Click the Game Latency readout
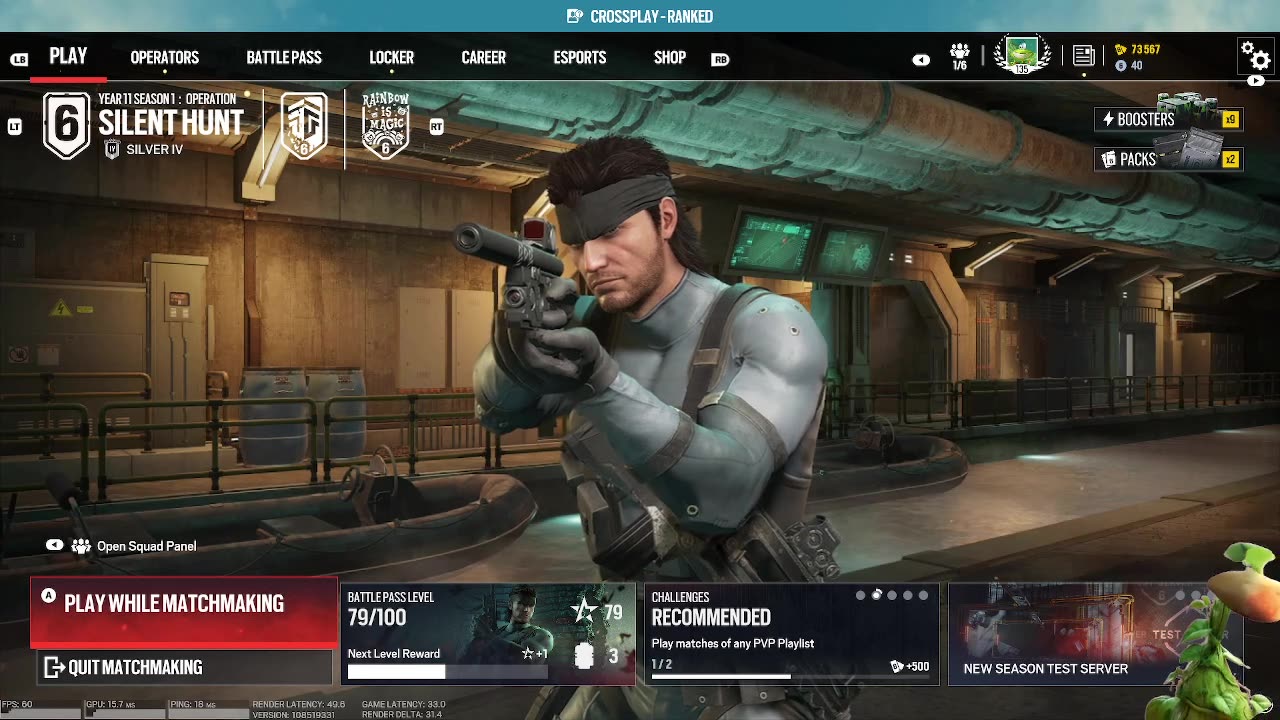The height and width of the screenshot is (720, 1280). pos(403,705)
